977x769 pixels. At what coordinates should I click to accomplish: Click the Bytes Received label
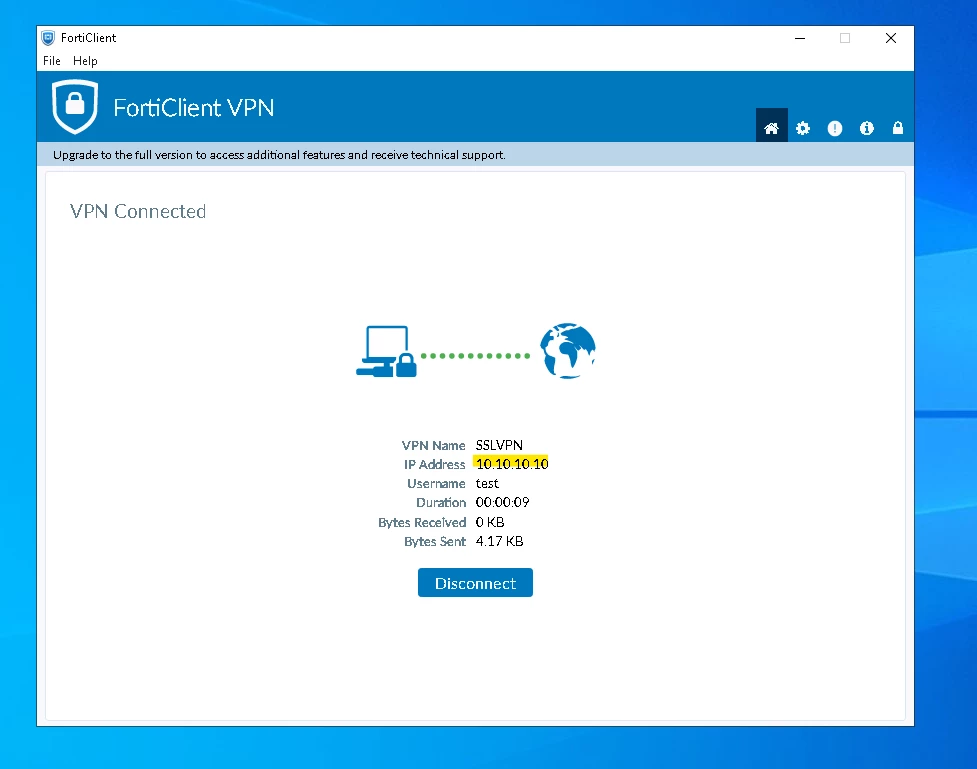[422, 522]
